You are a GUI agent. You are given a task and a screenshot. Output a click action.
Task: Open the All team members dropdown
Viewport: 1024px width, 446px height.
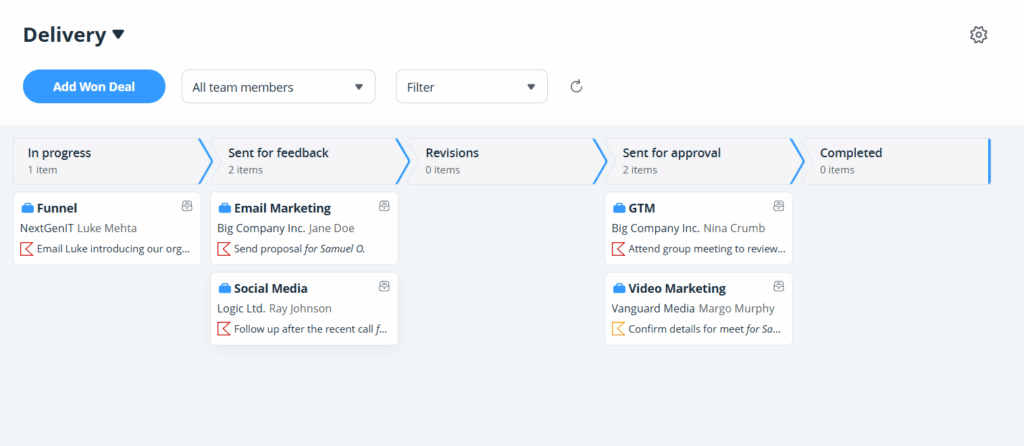[x=279, y=86]
